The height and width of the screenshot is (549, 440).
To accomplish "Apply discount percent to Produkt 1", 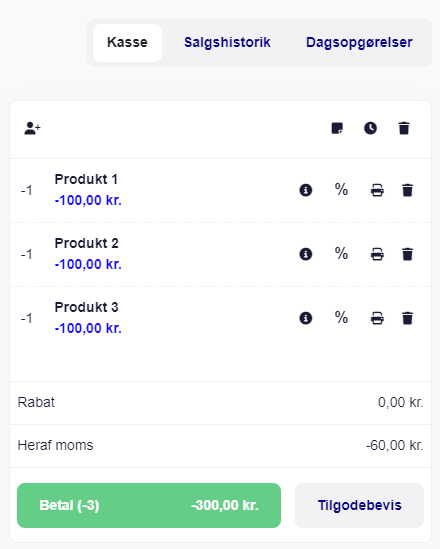I will pos(341,189).
